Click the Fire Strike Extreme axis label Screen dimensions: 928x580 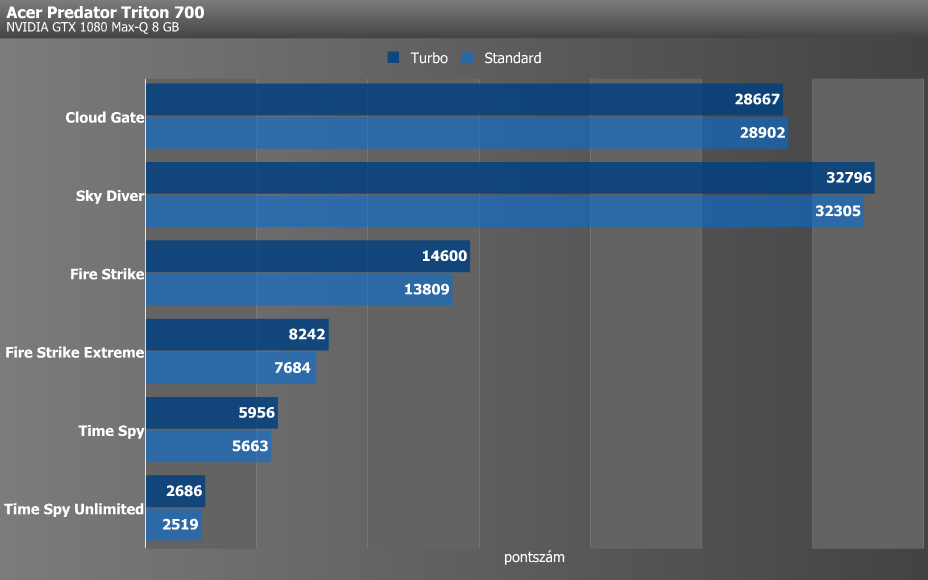click(x=75, y=352)
